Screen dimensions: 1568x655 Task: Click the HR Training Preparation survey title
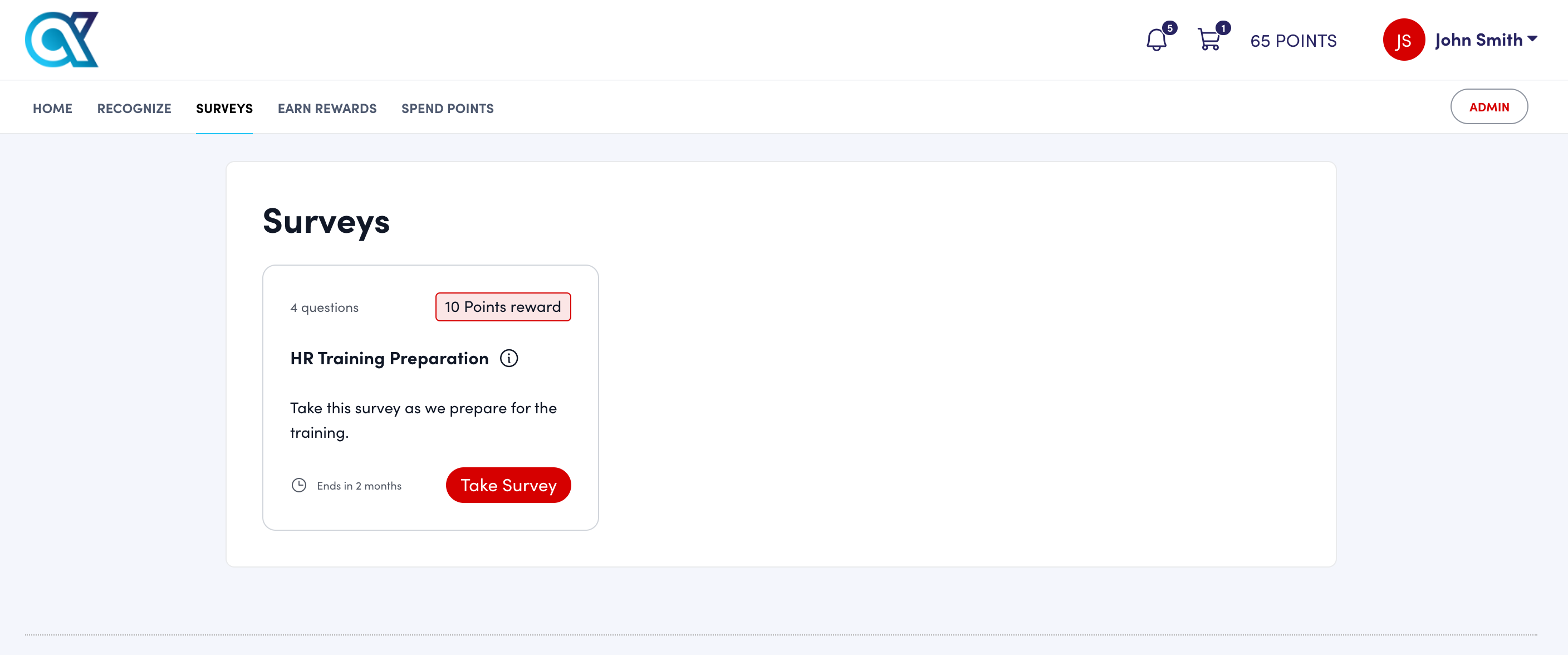pos(389,359)
